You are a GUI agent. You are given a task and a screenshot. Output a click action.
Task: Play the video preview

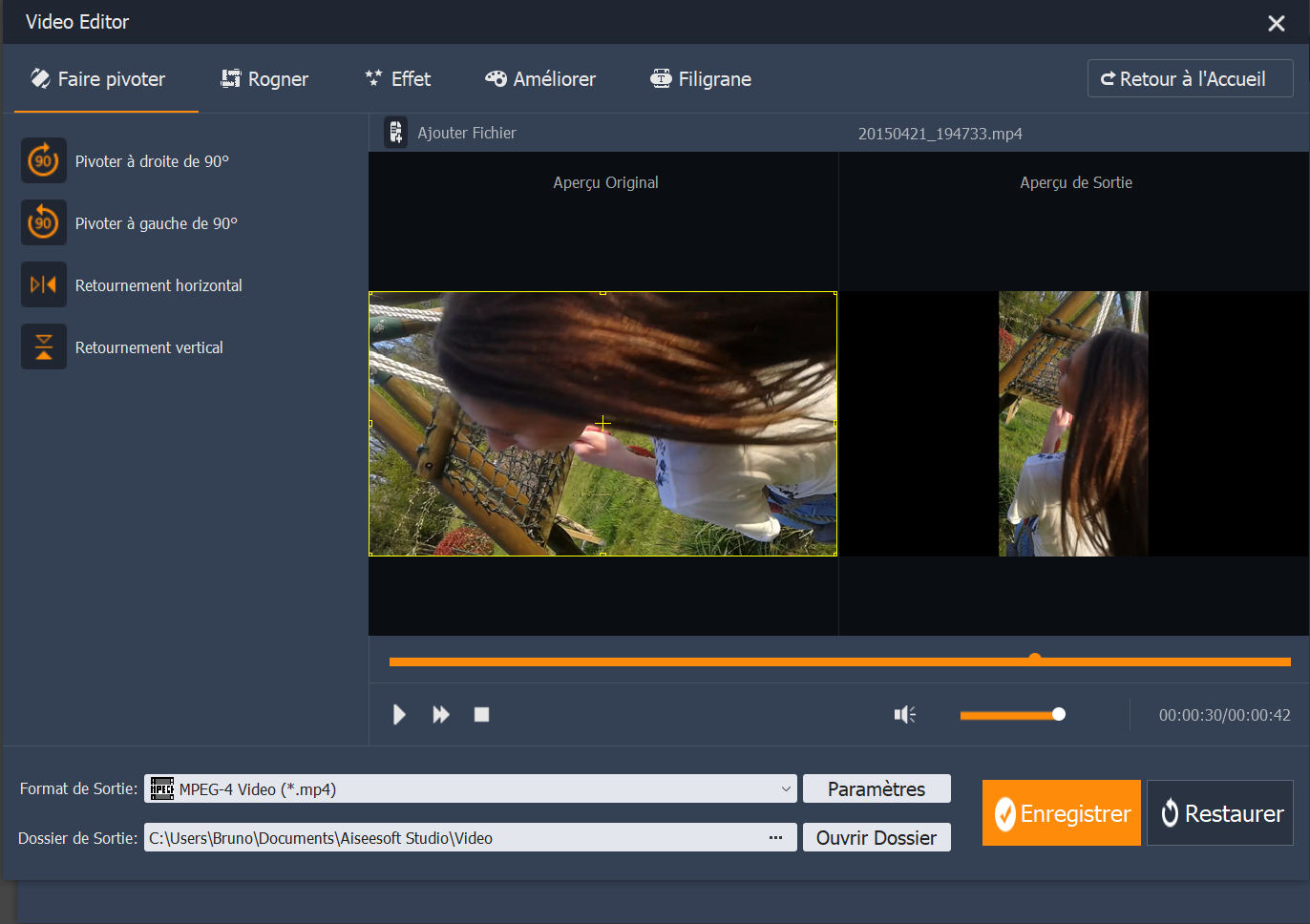(399, 714)
